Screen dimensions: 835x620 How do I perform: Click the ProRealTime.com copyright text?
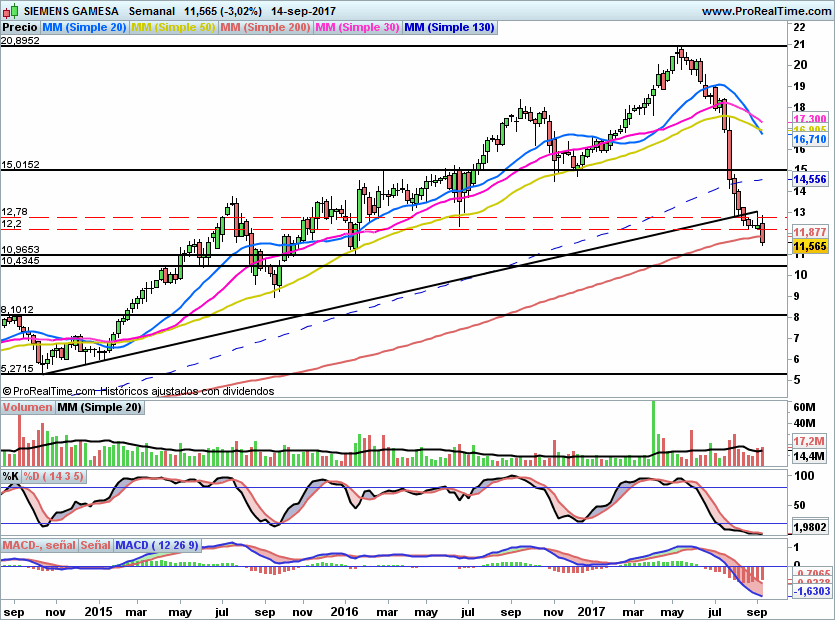click(x=138, y=391)
